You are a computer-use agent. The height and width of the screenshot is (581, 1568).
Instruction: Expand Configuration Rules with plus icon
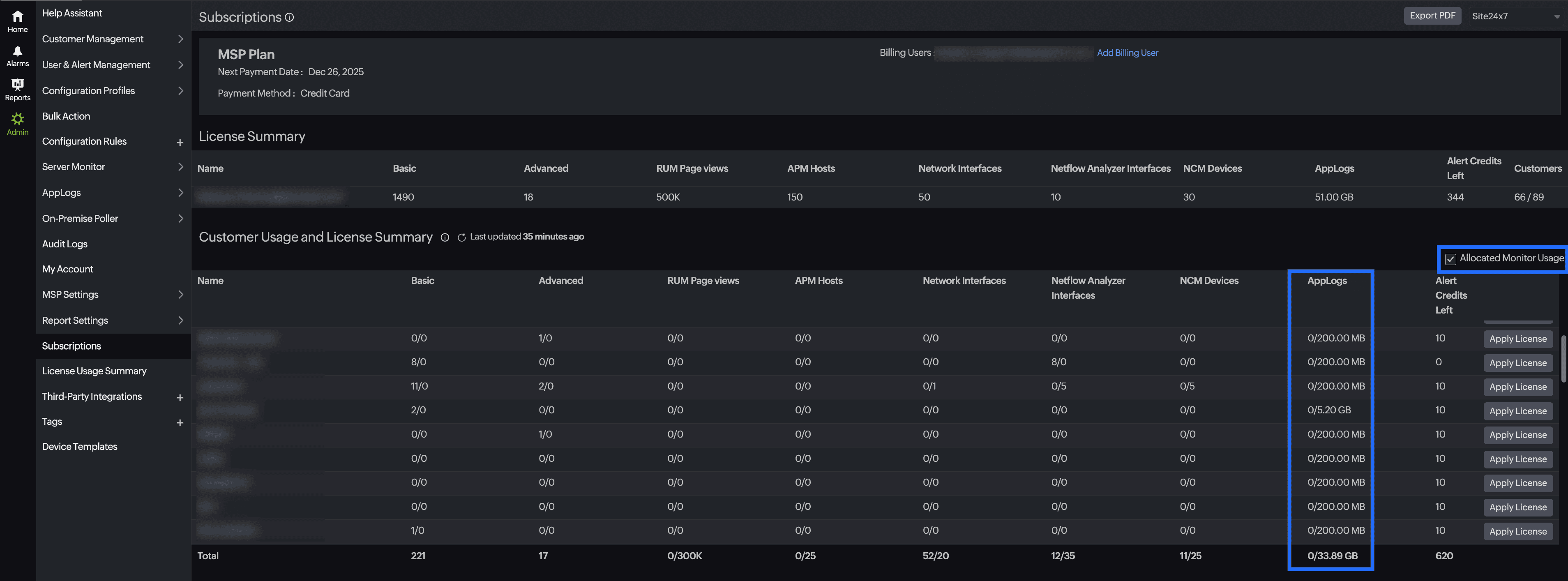click(x=180, y=142)
